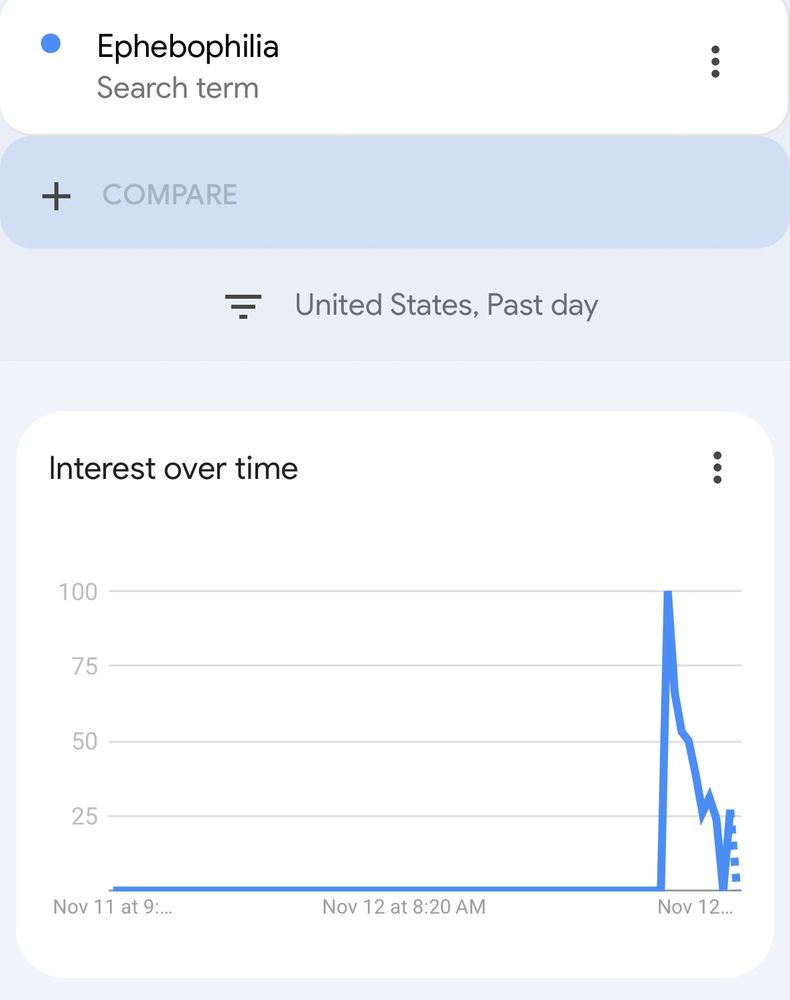This screenshot has height=1000, width=790.
Task: Change the United States, Past day filter
Action: (446, 305)
